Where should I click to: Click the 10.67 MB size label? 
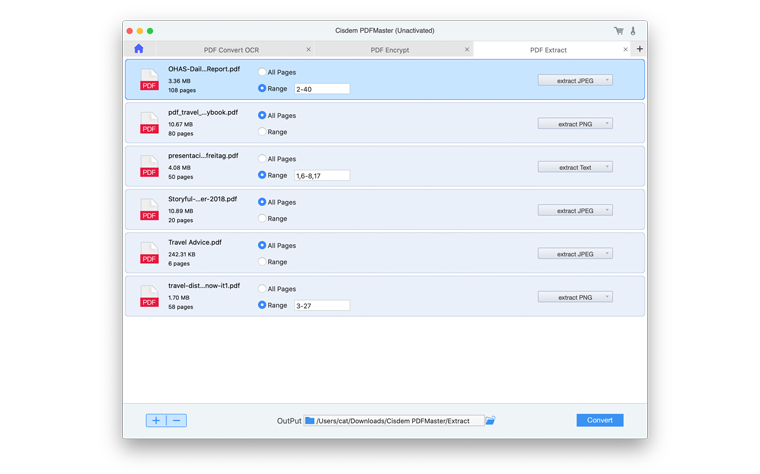(x=180, y=124)
